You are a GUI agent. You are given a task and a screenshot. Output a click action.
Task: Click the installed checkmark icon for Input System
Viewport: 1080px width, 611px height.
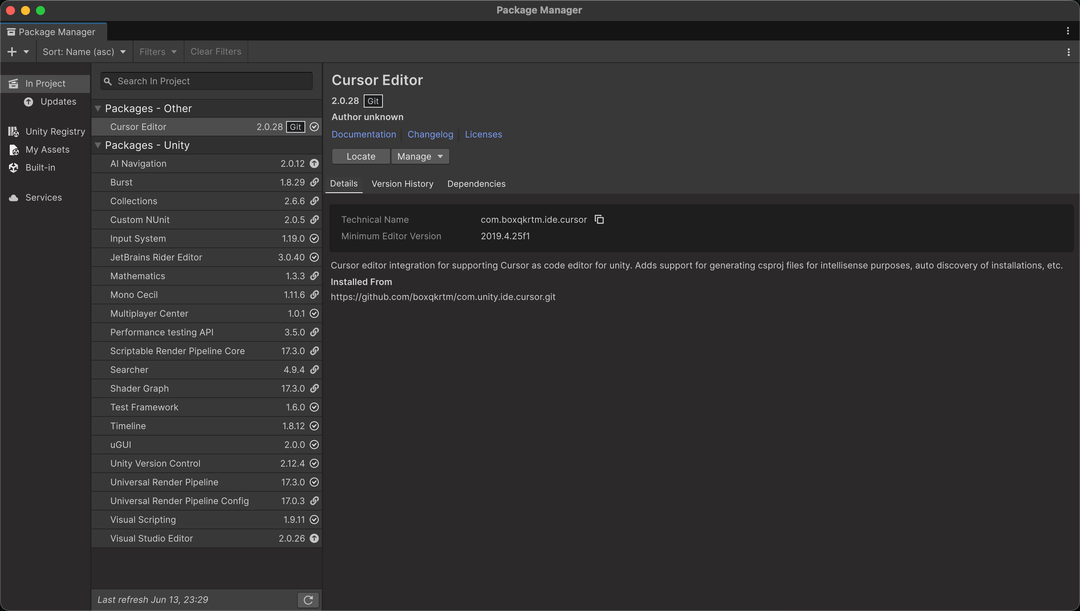pos(314,238)
